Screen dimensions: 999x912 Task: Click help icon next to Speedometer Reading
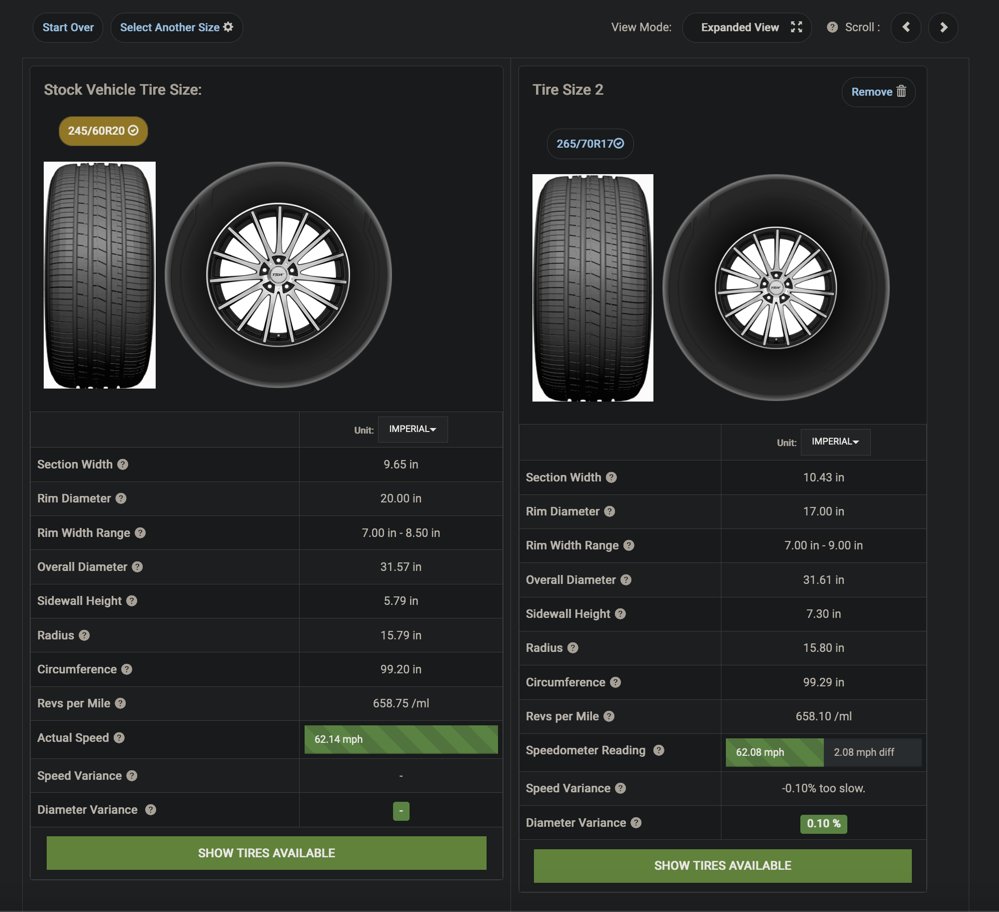659,751
